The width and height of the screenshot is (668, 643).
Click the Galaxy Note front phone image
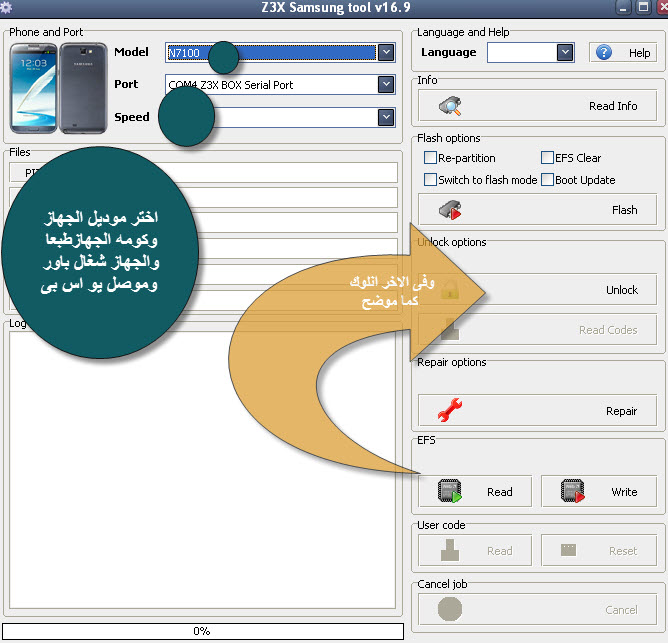point(33,88)
